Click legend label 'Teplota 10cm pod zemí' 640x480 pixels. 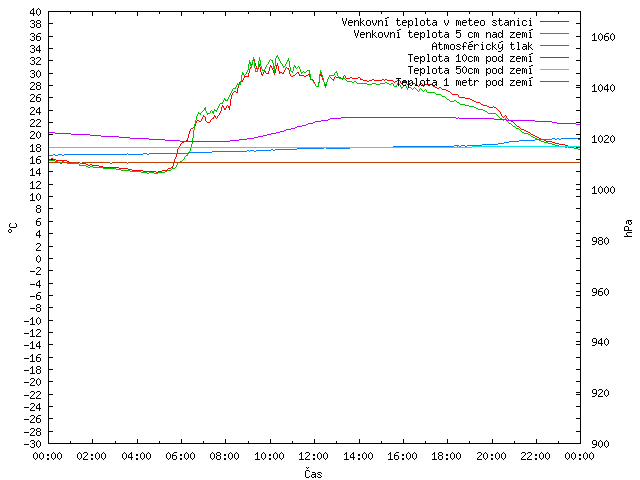click(x=470, y=58)
